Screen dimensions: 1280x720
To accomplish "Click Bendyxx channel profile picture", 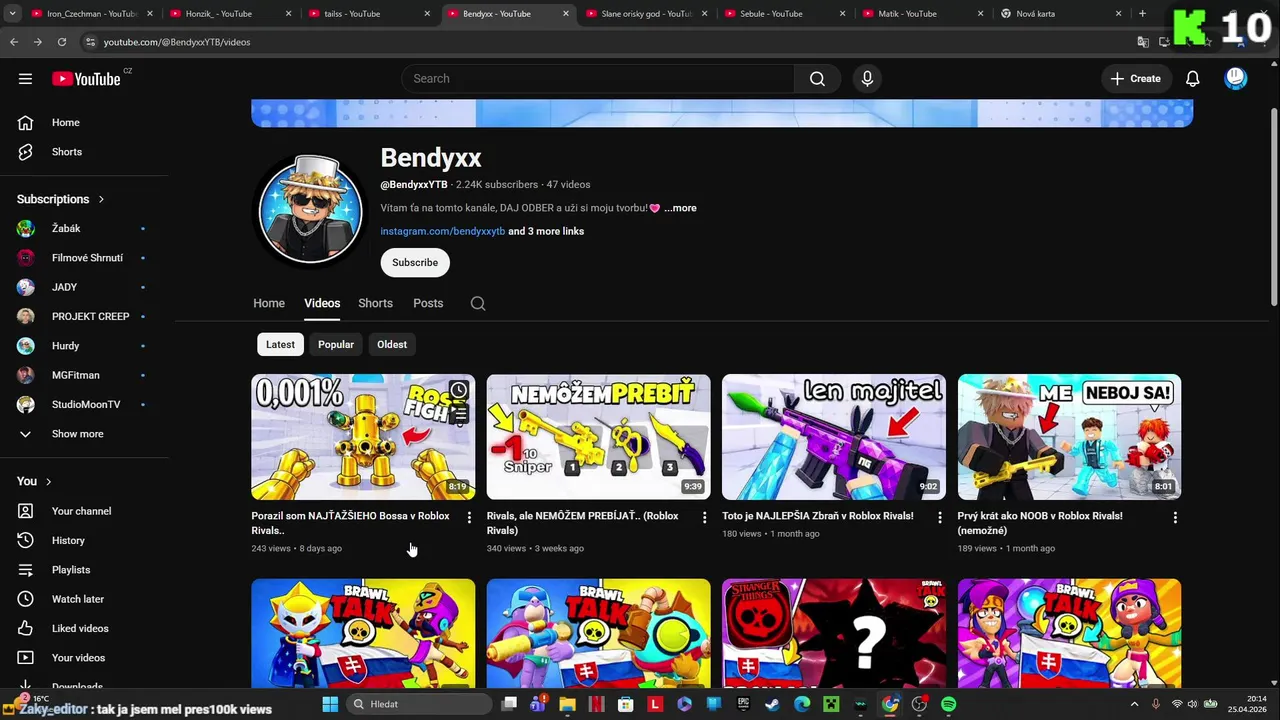I will click(x=311, y=211).
